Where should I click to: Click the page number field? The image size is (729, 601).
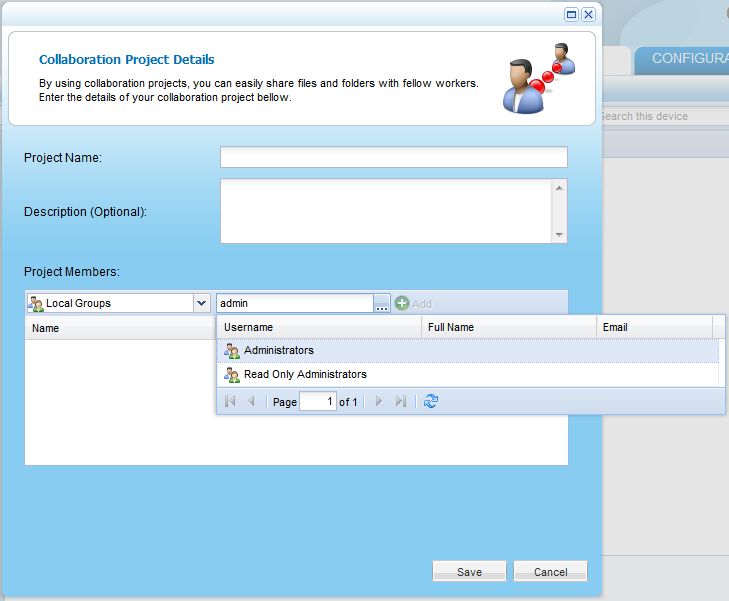coord(318,401)
